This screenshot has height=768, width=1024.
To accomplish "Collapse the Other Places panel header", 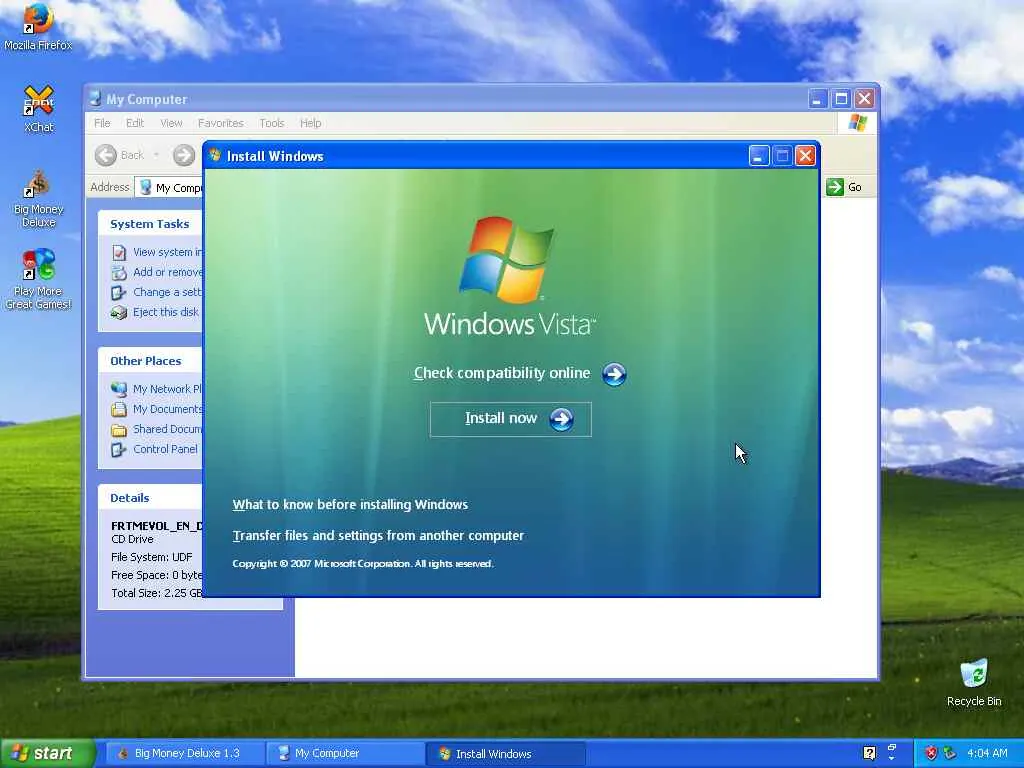I will 150,361.
